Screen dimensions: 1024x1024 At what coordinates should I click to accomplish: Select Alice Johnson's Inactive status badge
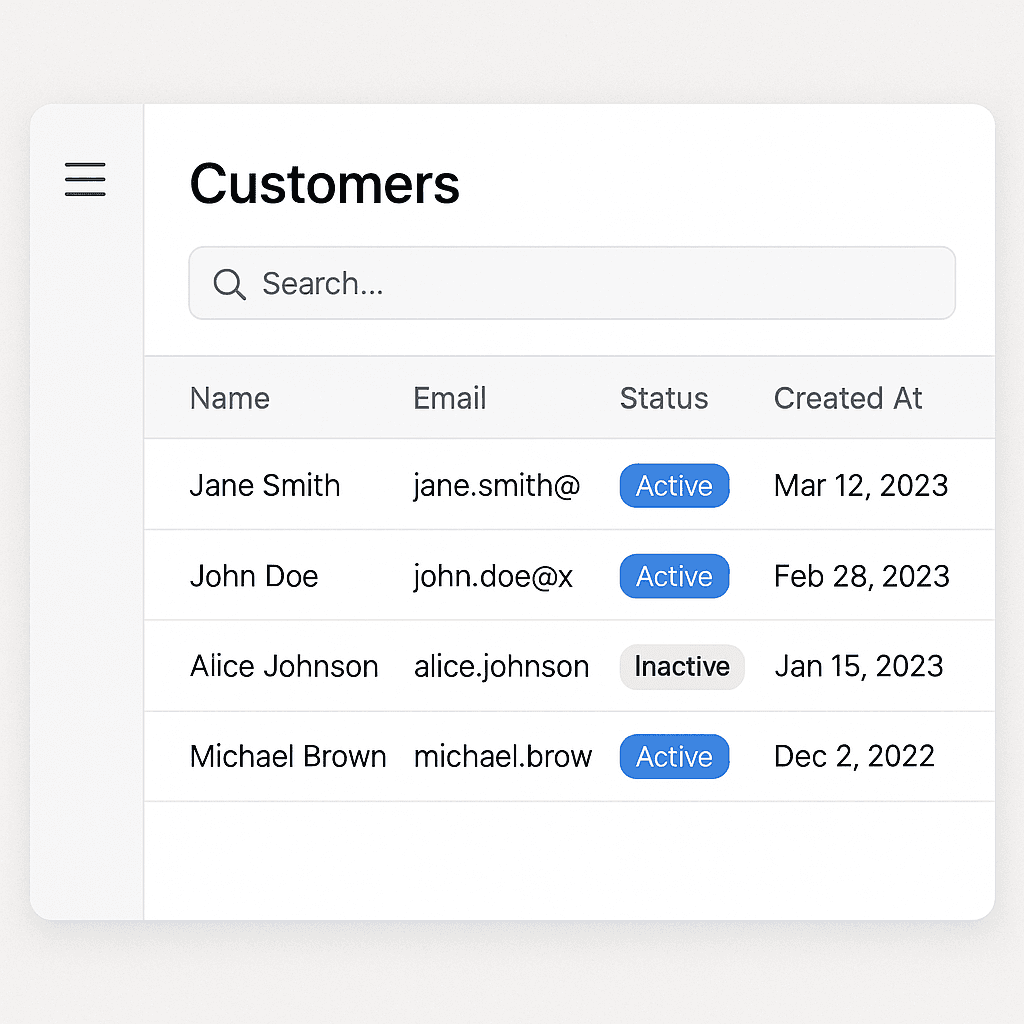[x=682, y=667]
